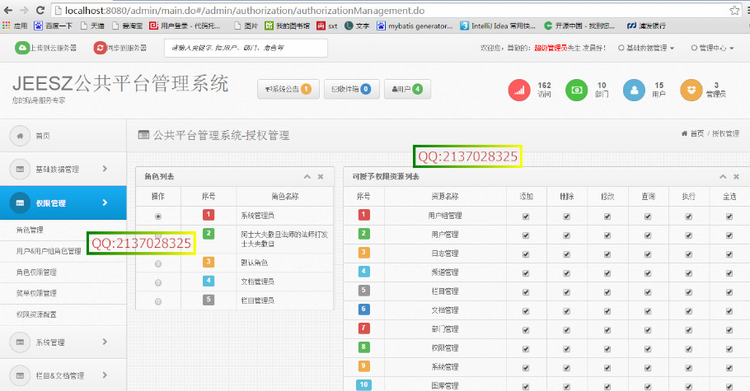This screenshot has width=750, height=391.
Task: Expand 系统管理 with its sidebar chevron
Action: [x=105, y=342]
